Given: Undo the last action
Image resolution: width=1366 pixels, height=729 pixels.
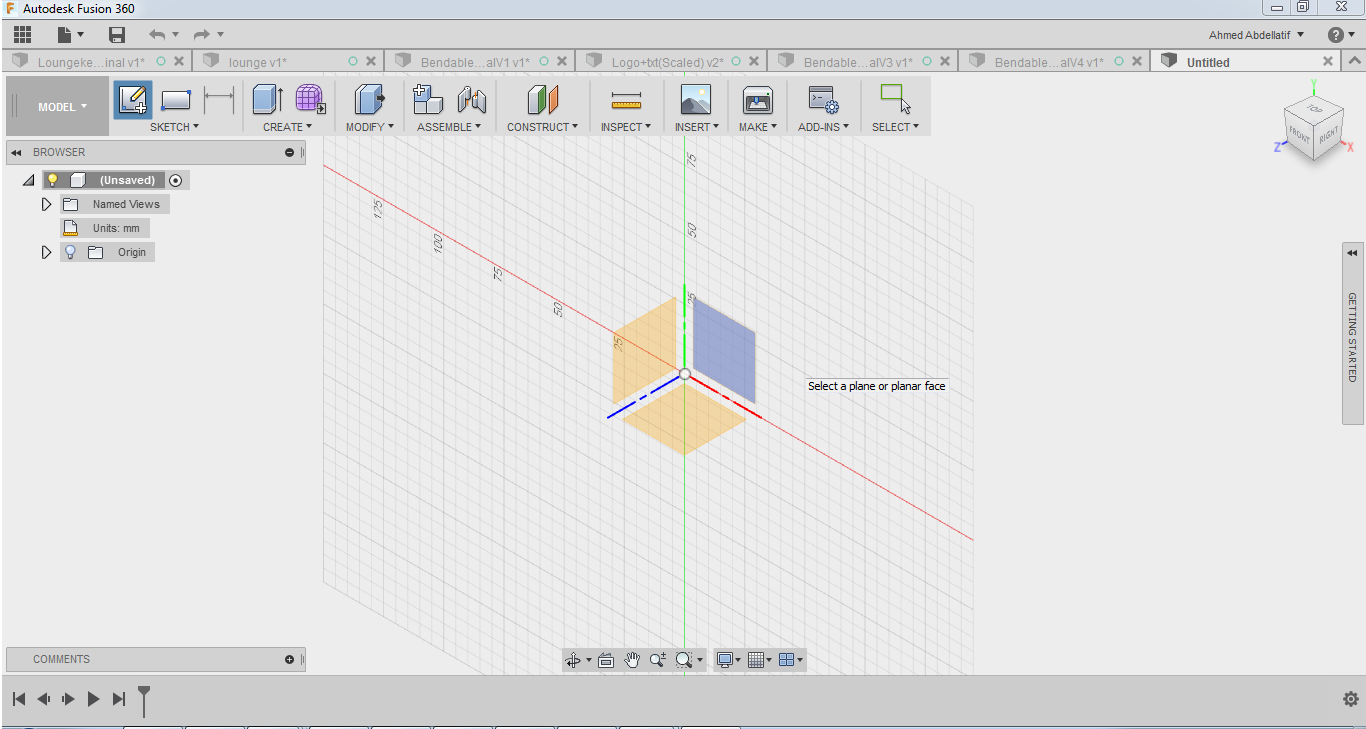Looking at the screenshot, I should (x=157, y=35).
